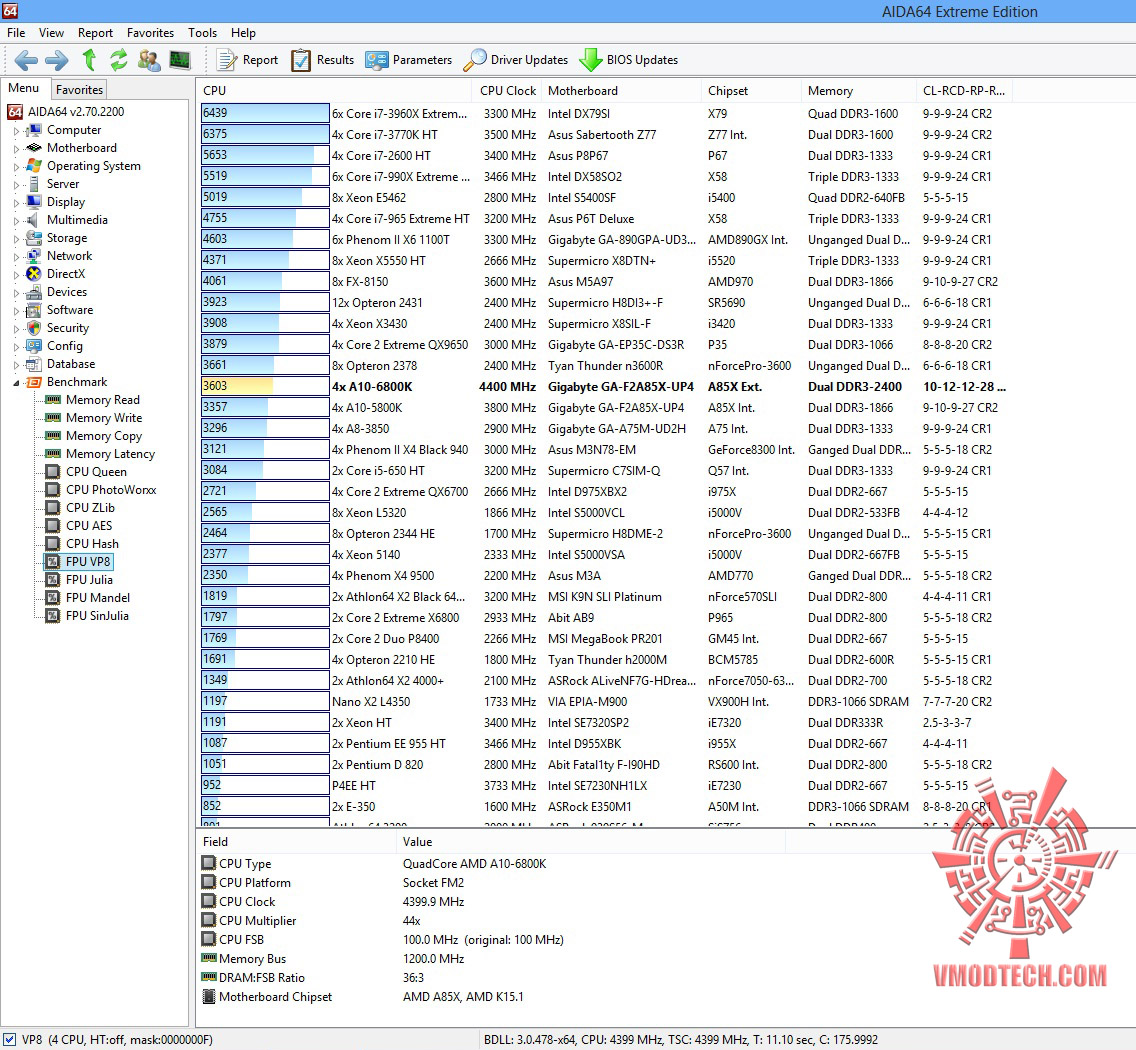Click the CL-RCD-RP-R... column header

click(964, 91)
